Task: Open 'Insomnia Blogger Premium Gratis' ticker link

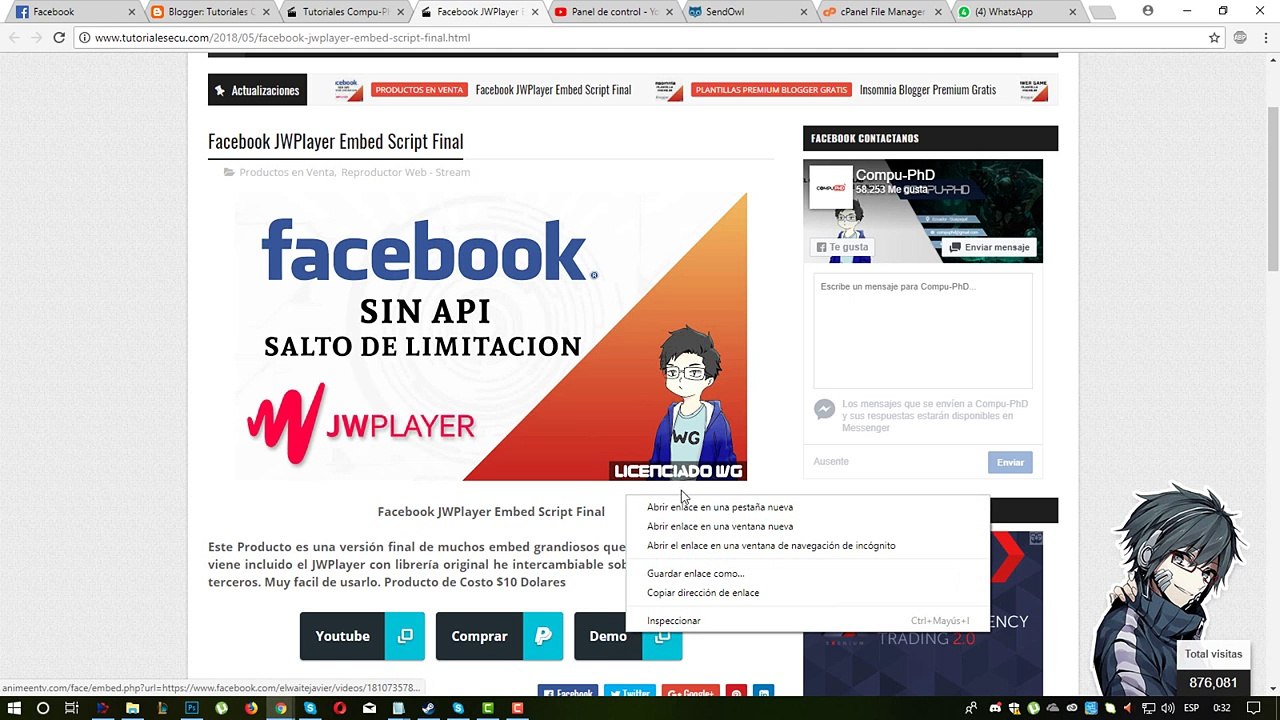Action: (928, 90)
